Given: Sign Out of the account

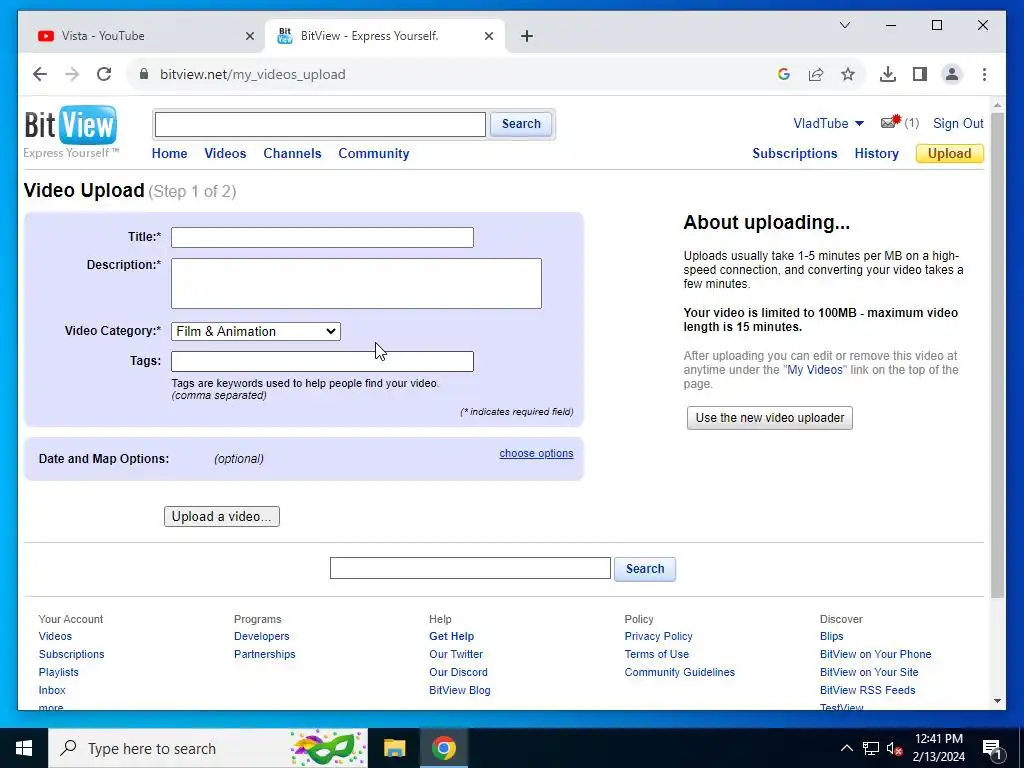Looking at the screenshot, I should click(x=957, y=123).
